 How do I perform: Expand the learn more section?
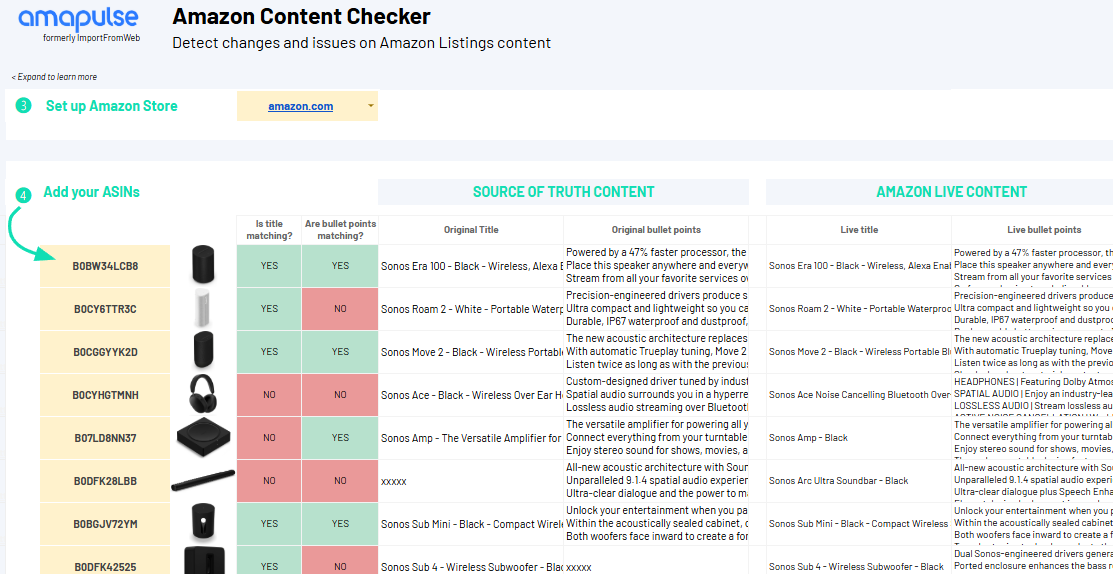click(54, 77)
